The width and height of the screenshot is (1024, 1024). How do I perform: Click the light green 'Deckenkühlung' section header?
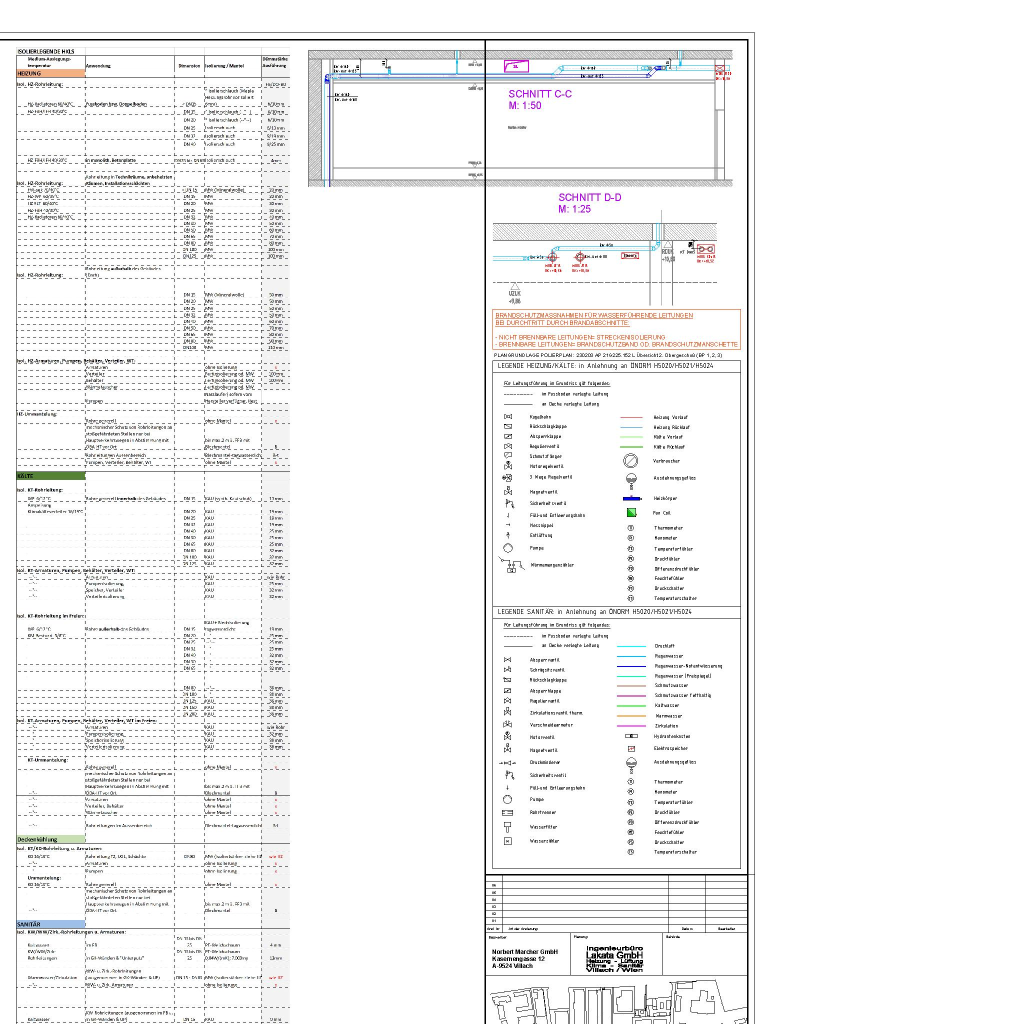[x=50, y=839]
